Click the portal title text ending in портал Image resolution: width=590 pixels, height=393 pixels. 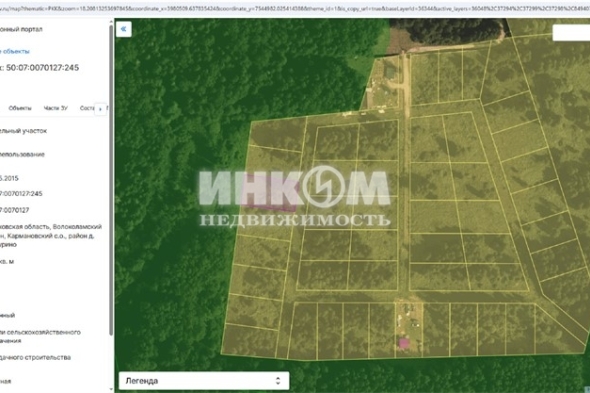(x=21, y=29)
